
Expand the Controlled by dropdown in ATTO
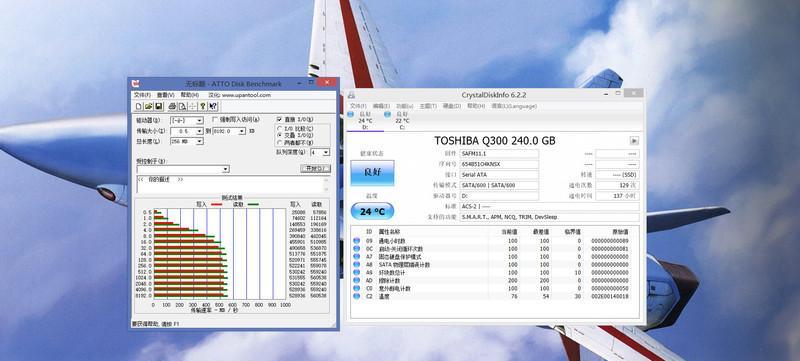(x=226, y=169)
